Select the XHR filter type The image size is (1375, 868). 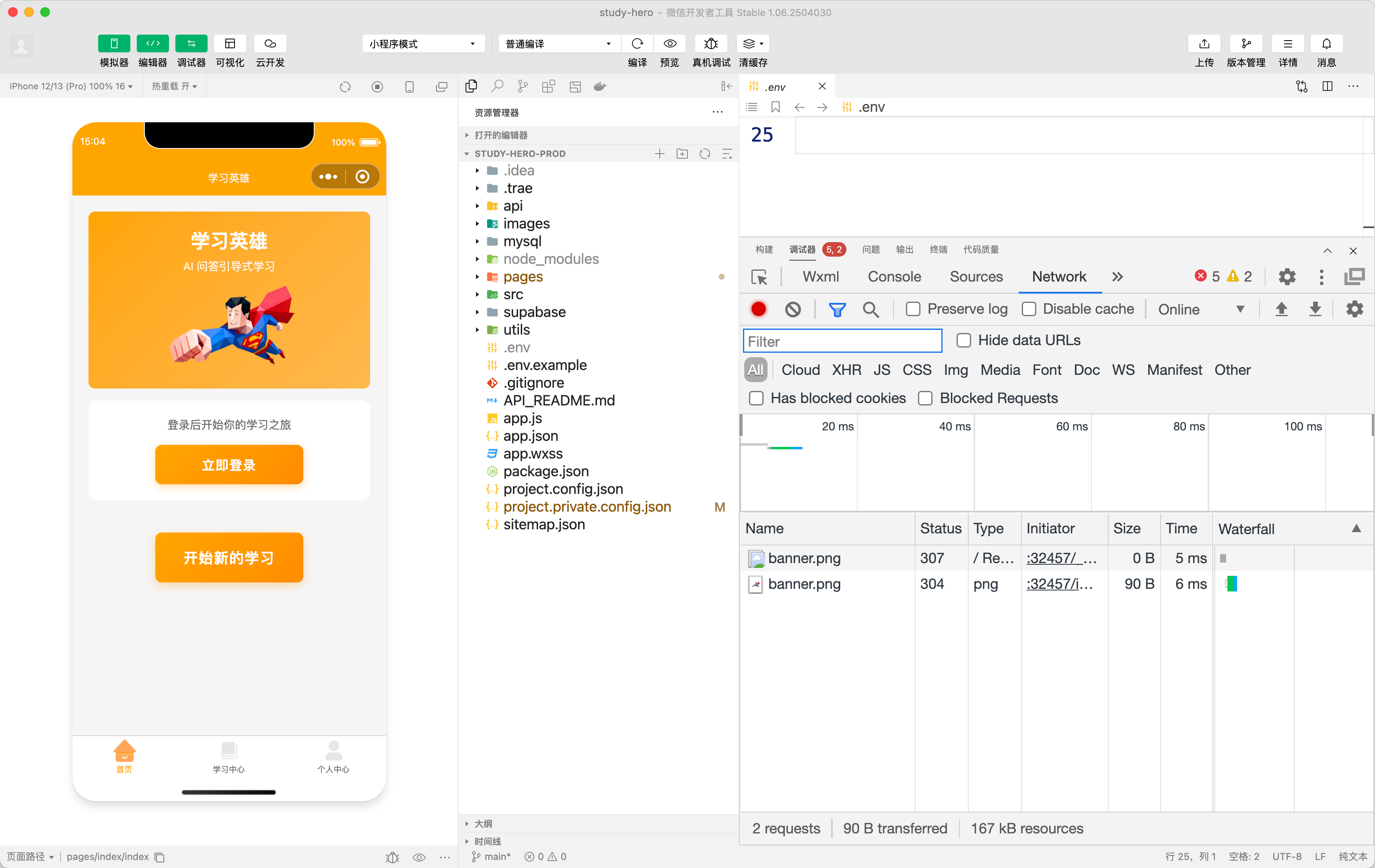coord(846,370)
